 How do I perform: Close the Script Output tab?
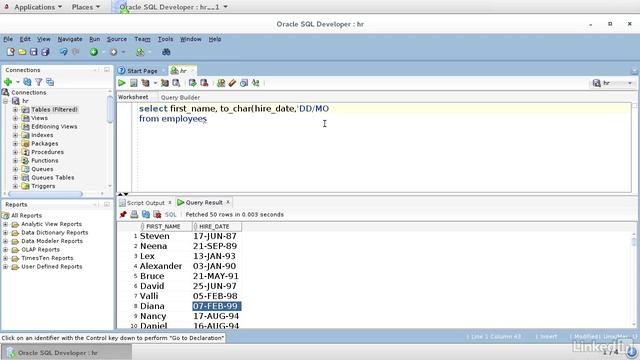(170, 202)
